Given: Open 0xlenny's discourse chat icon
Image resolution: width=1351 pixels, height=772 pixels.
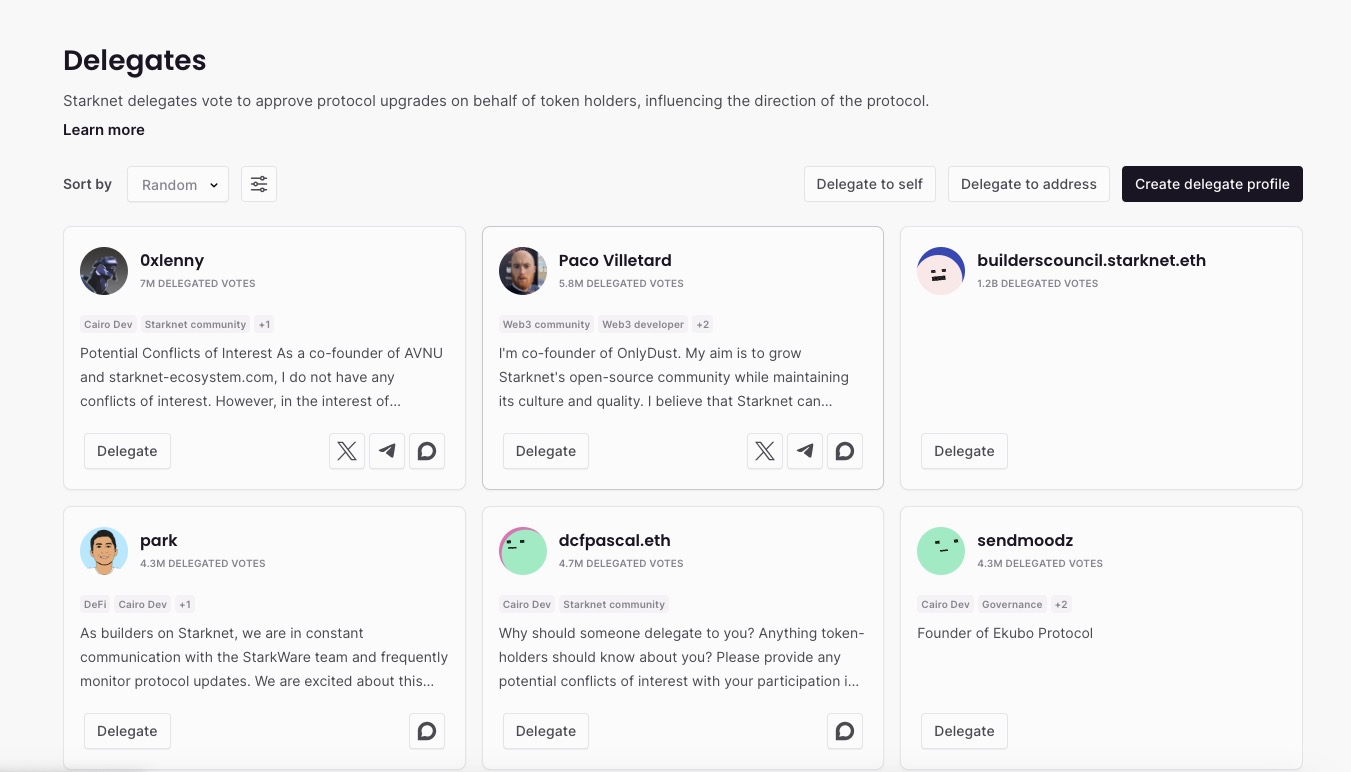Looking at the screenshot, I should 427,451.
